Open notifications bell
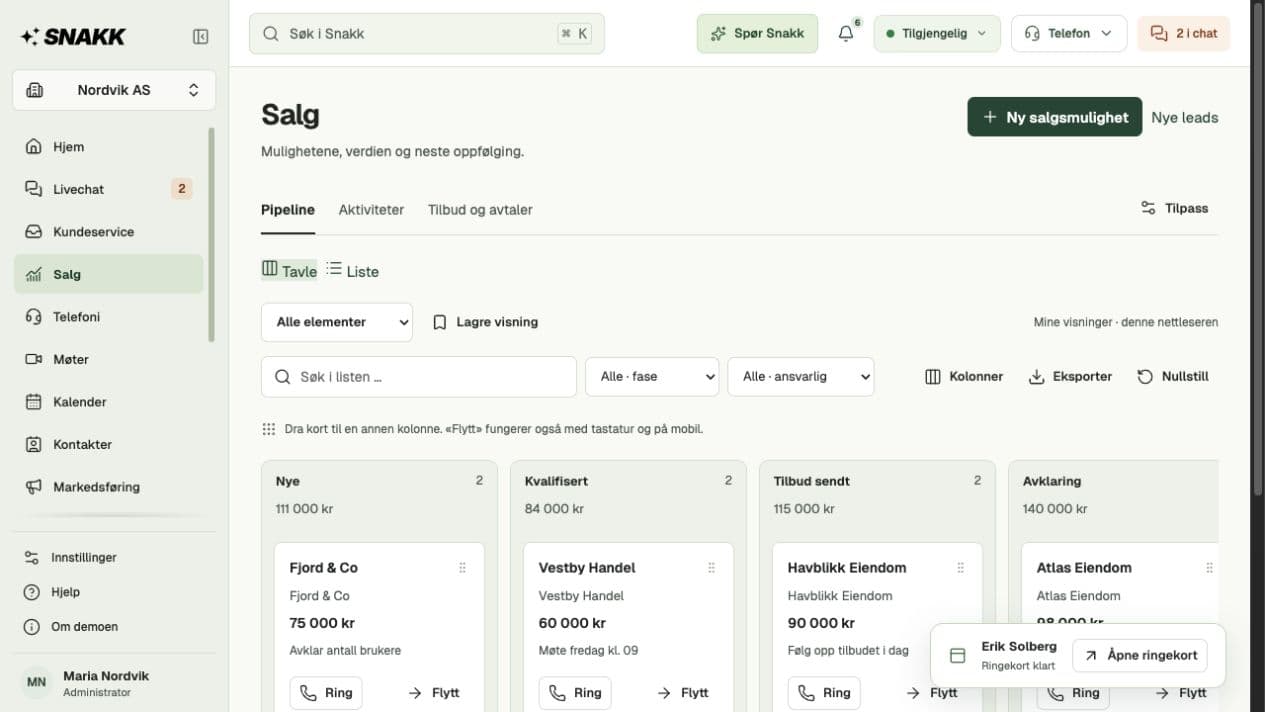The width and height of the screenshot is (1265, 712). click(846, 34)
